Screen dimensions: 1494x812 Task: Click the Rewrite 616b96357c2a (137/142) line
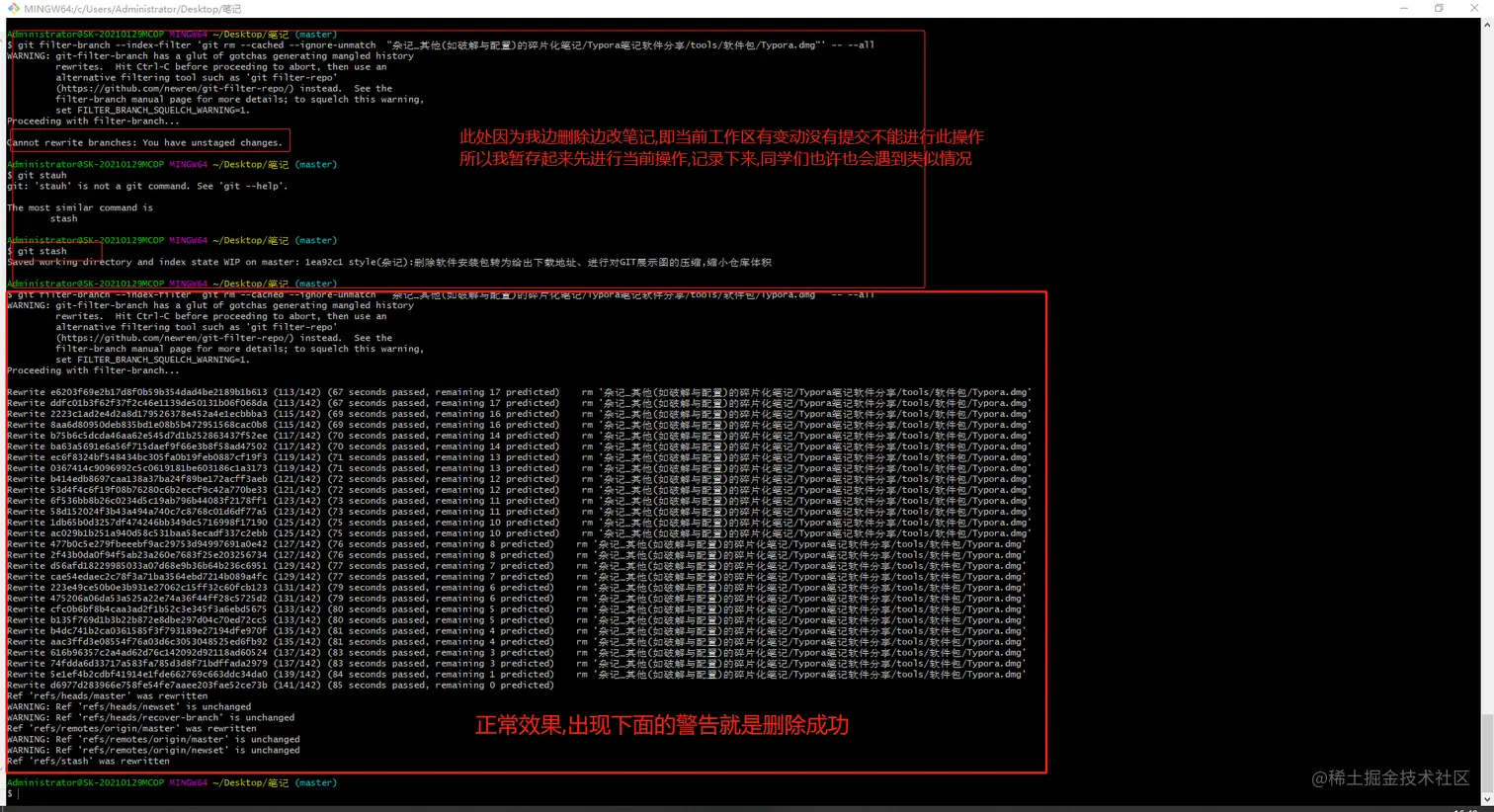tap(517, 653)
